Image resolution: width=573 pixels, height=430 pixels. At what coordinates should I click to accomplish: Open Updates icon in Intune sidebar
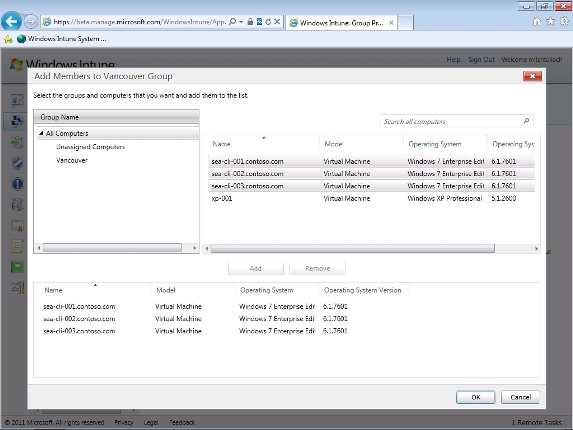click(17, 142)
